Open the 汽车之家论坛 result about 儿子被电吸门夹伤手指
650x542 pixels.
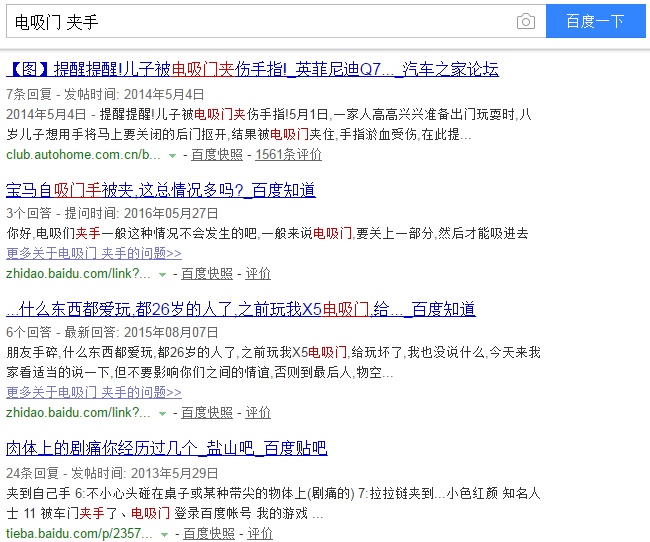(252, 69)
